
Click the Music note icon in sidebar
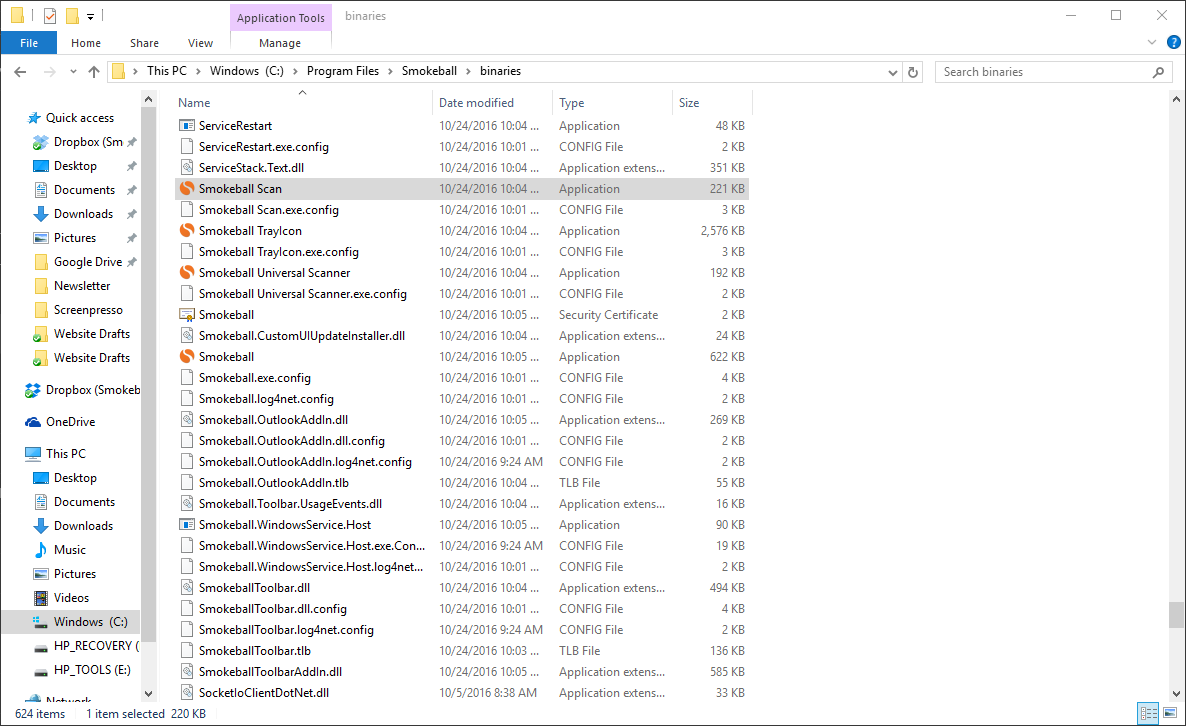coord(41,550)
